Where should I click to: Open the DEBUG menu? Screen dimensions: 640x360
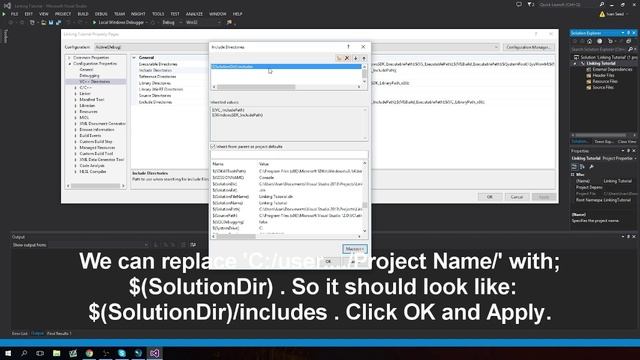point(101,14)
